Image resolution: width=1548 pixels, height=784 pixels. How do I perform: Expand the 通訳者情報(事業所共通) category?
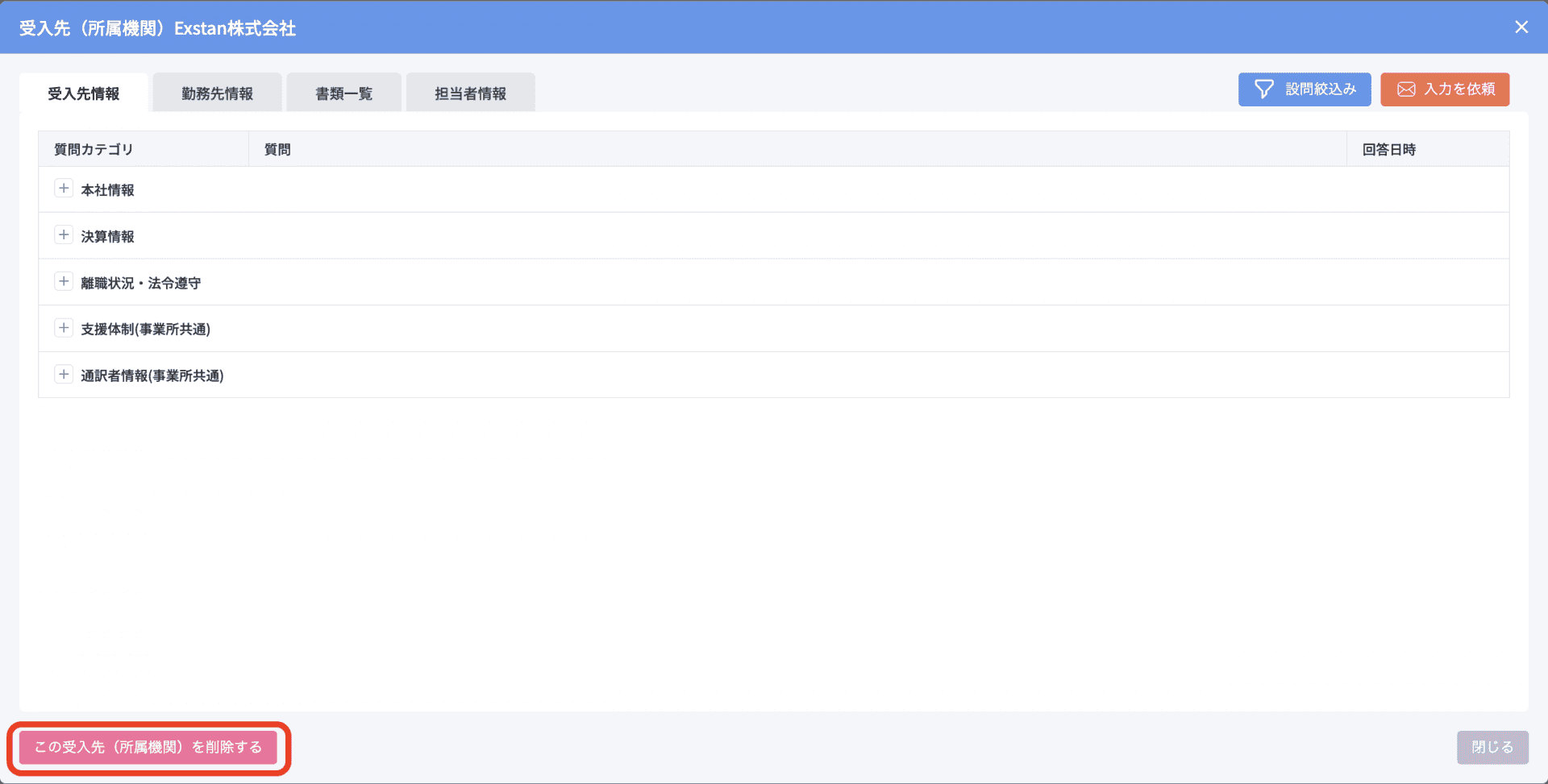click(x=64, y=375)
